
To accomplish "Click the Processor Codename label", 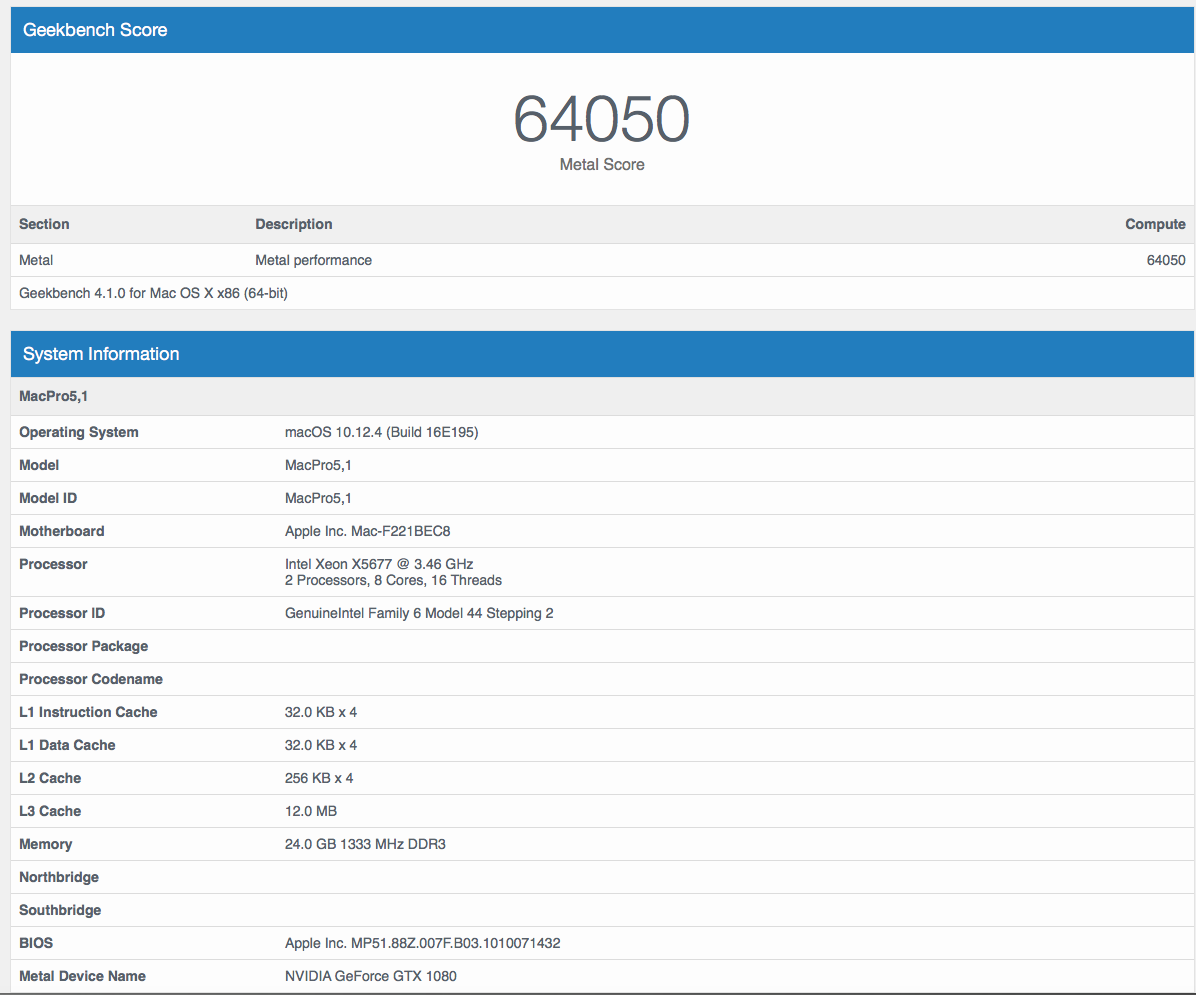I will click(x=91, y=679).
